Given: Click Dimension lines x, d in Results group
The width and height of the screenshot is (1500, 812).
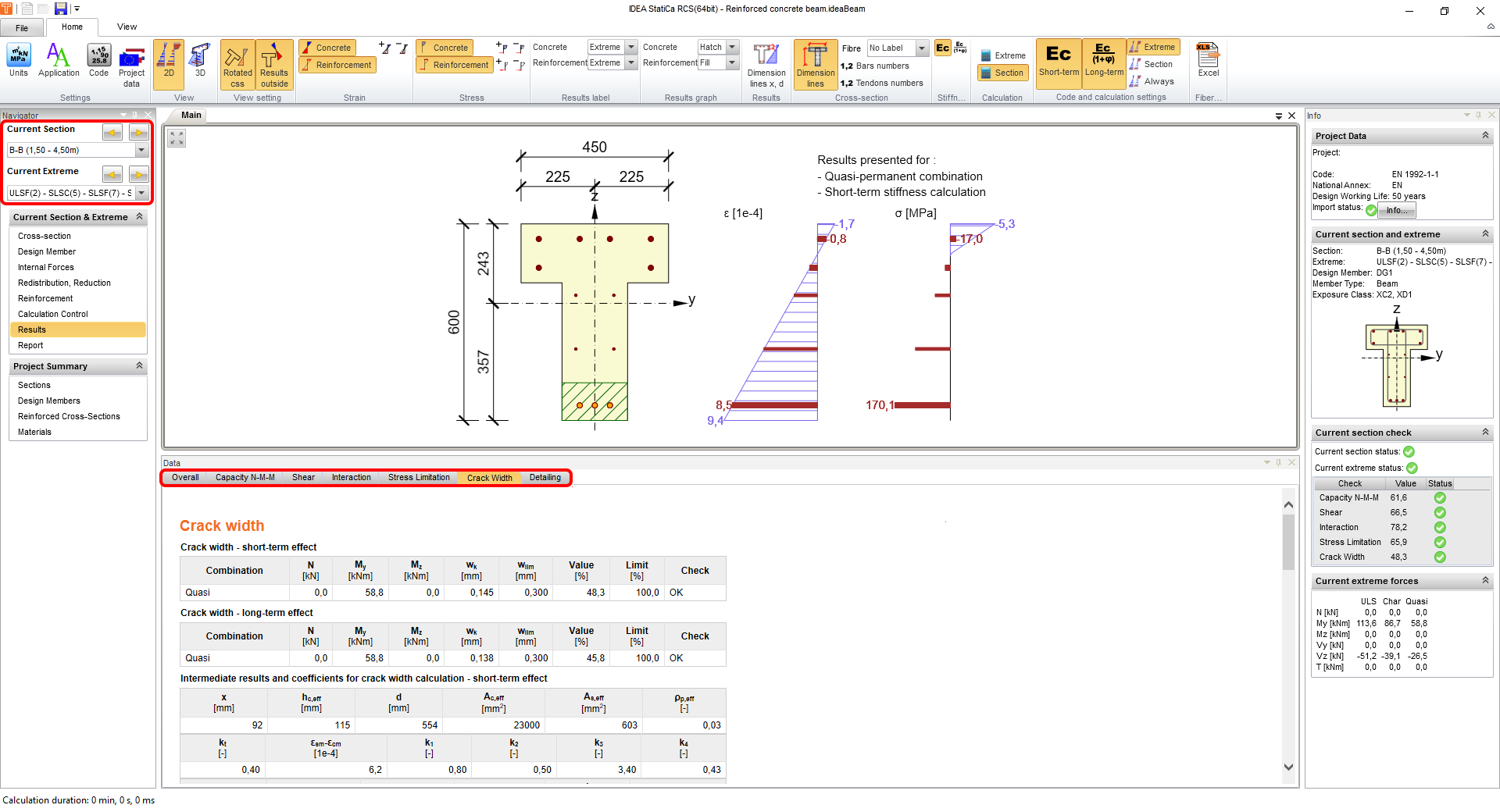Looking at the screenshot, I should pyautogui.click(x=766, y=66).
